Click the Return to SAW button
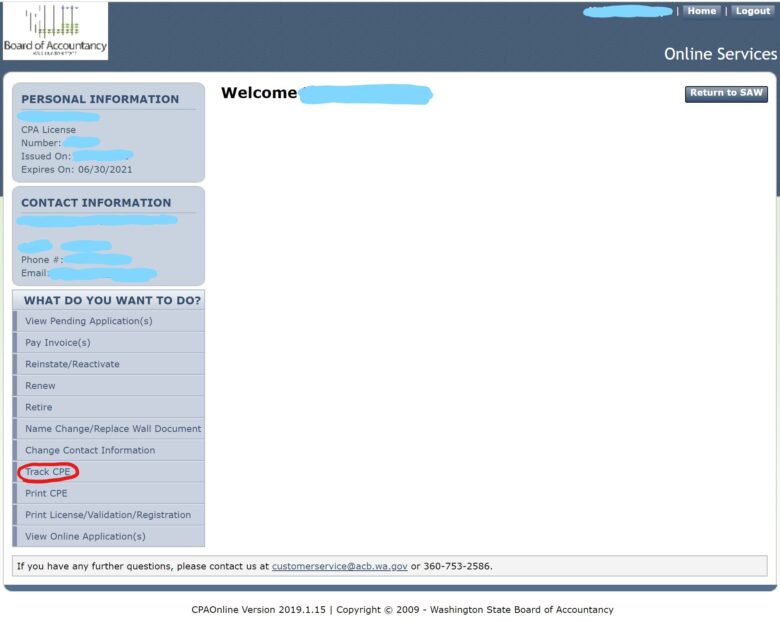Screen dimensions: 780x622 click(x=726, y=93)
